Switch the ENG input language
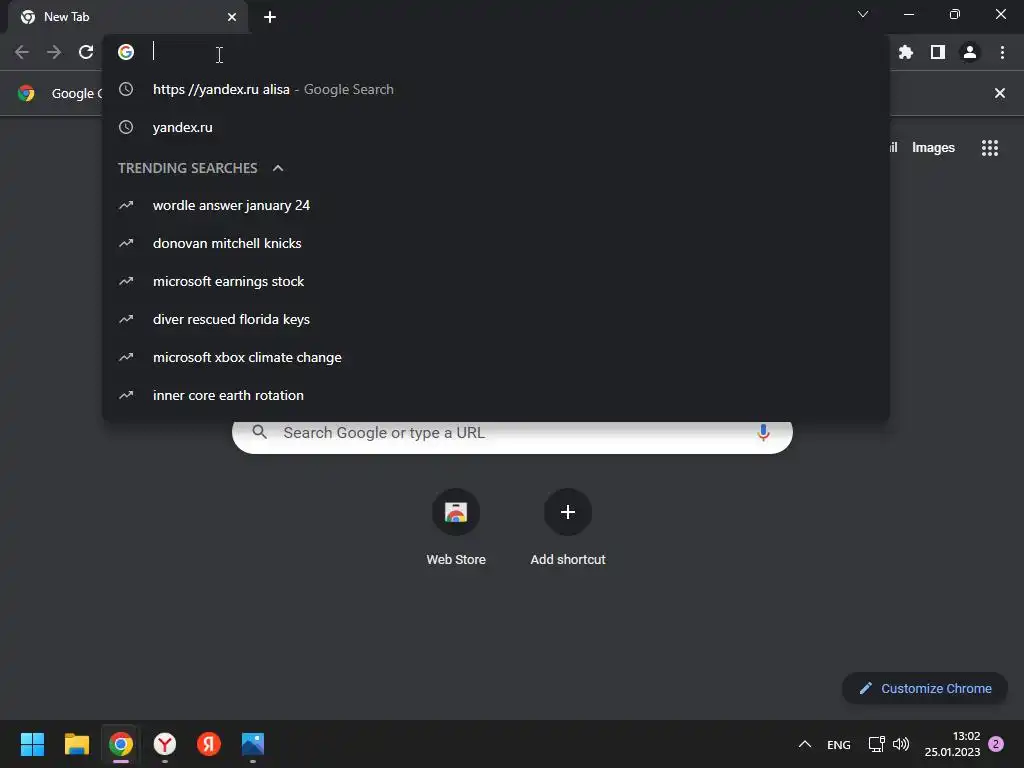This screenshot has width=1024, height=768. pyautogui.click(x=839, y=744)
